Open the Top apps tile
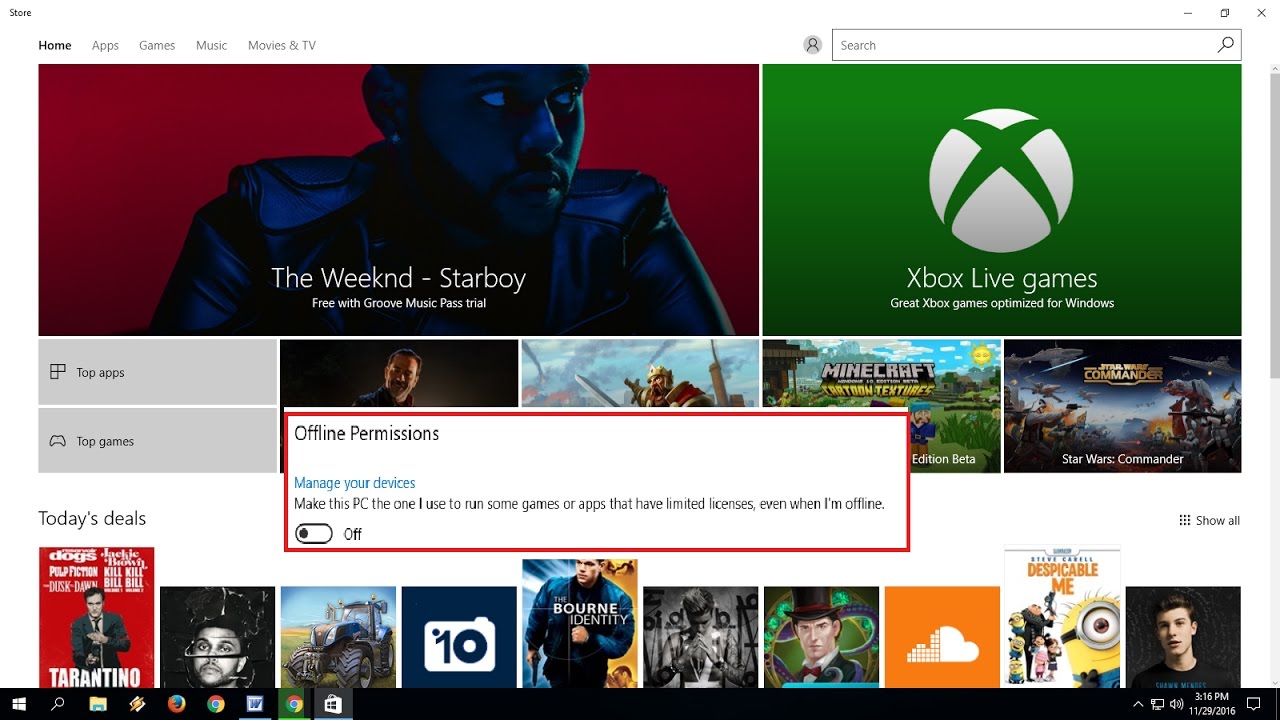Screen dimensions: 1280x720 click(157, 372)
